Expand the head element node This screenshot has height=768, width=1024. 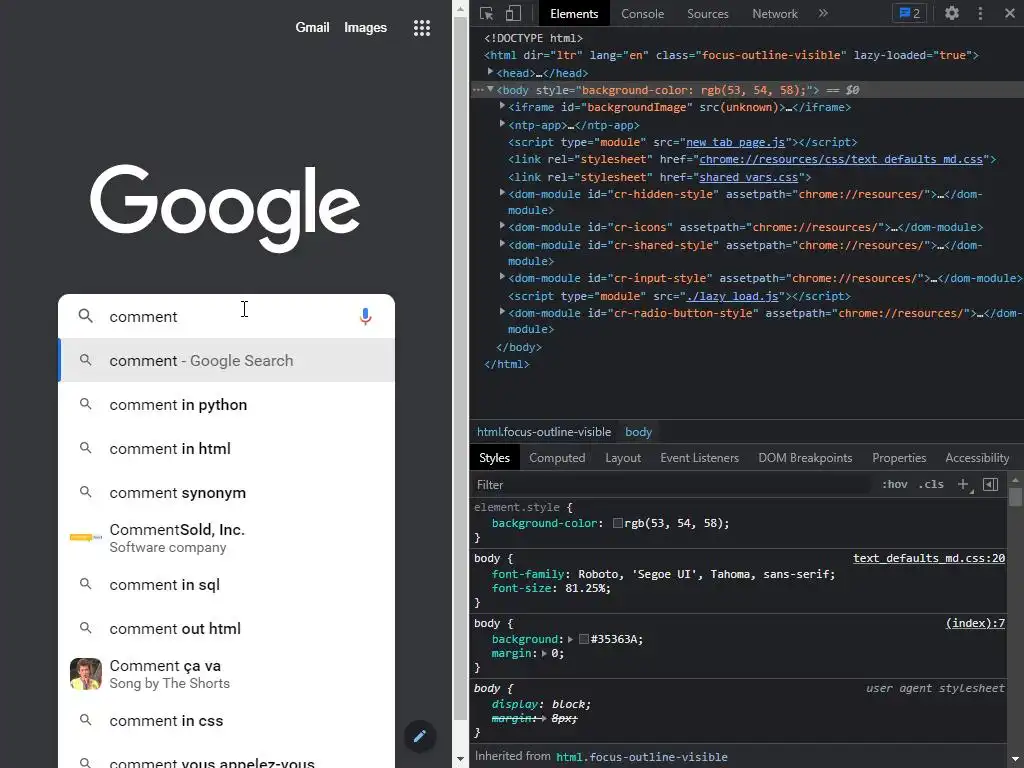click(490, 72)
